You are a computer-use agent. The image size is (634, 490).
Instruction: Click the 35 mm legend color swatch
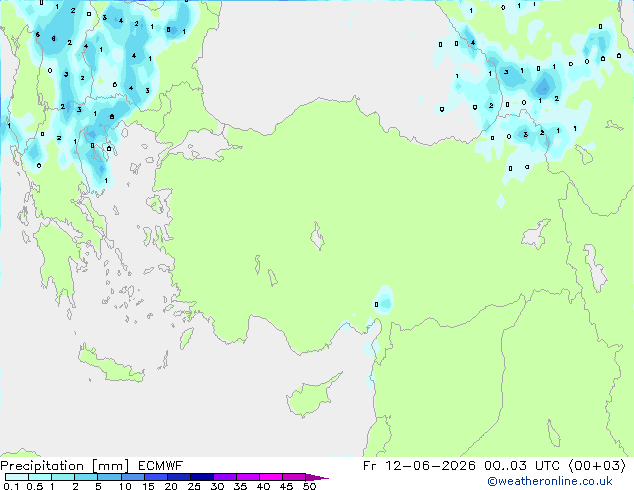pyautogui.click(x=248, y=477)
